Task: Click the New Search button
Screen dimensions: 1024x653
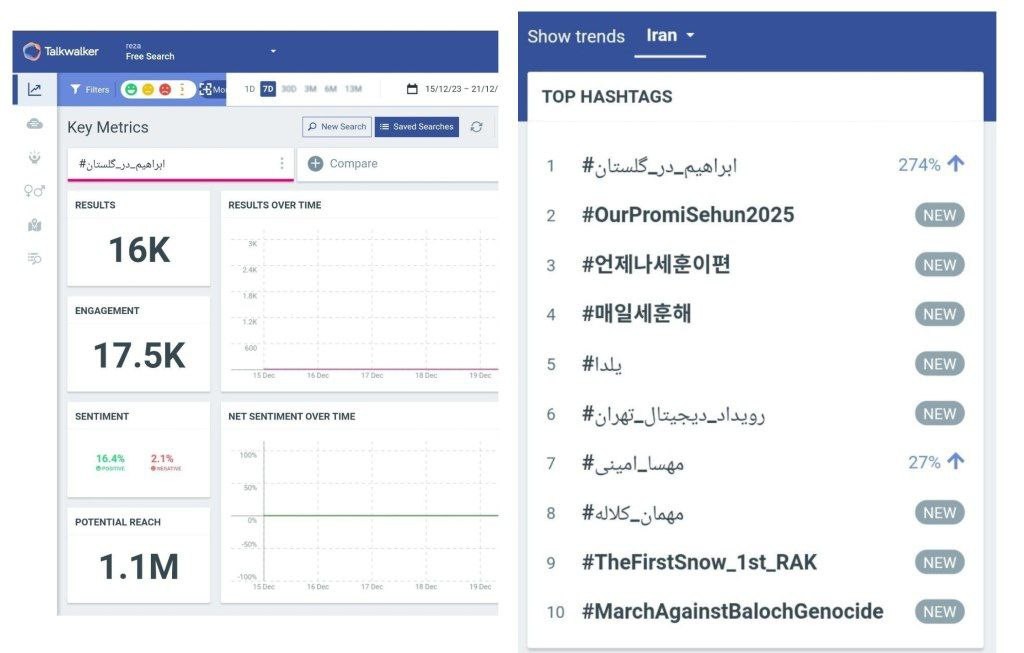Action: click(x=337, y=127)
